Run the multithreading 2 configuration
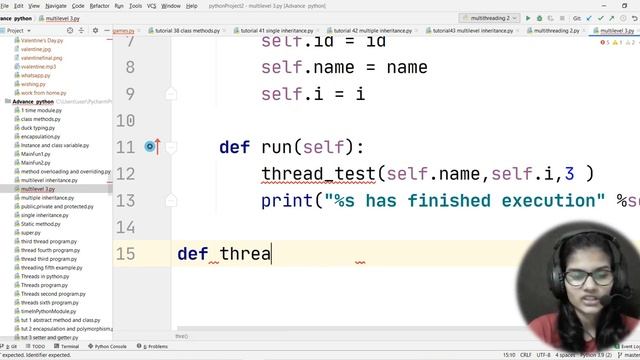Image resolution: width=640 pixels, height=360 pixels. pyautogui.click(x=528, y=18)
